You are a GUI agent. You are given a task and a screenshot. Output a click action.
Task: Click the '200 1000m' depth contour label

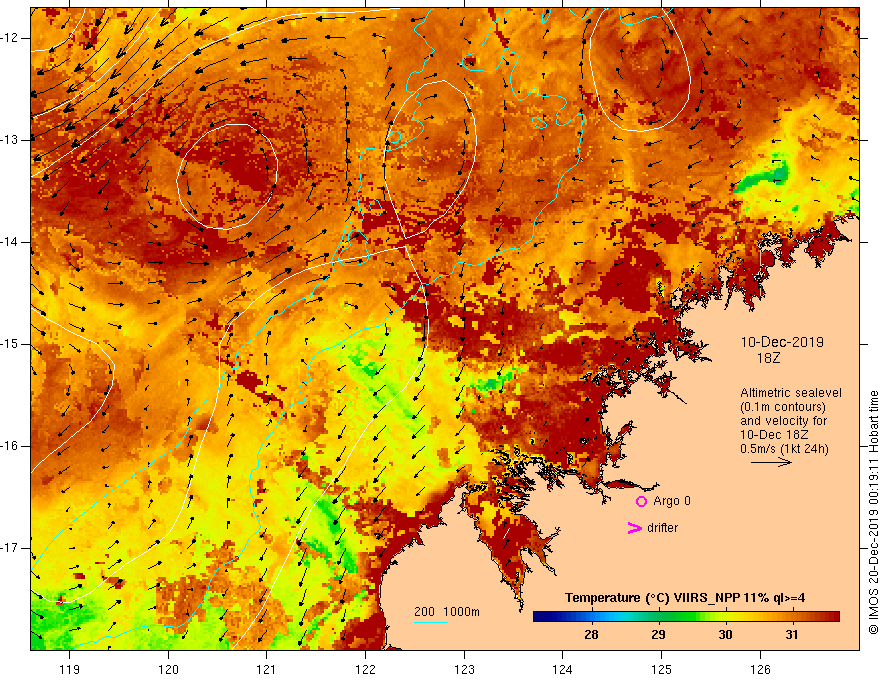pos(447,612)
